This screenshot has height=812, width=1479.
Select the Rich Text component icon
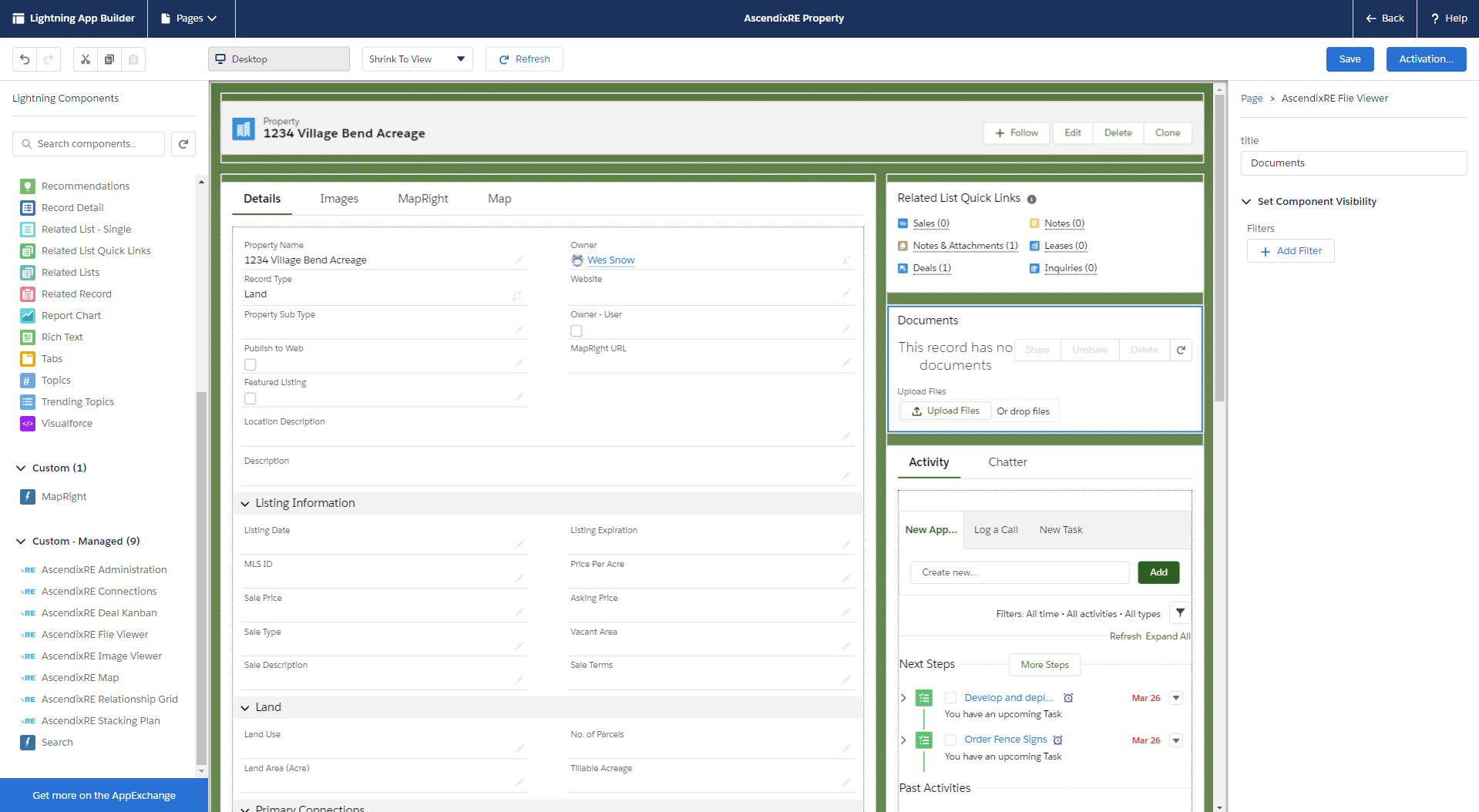point(28,337)
